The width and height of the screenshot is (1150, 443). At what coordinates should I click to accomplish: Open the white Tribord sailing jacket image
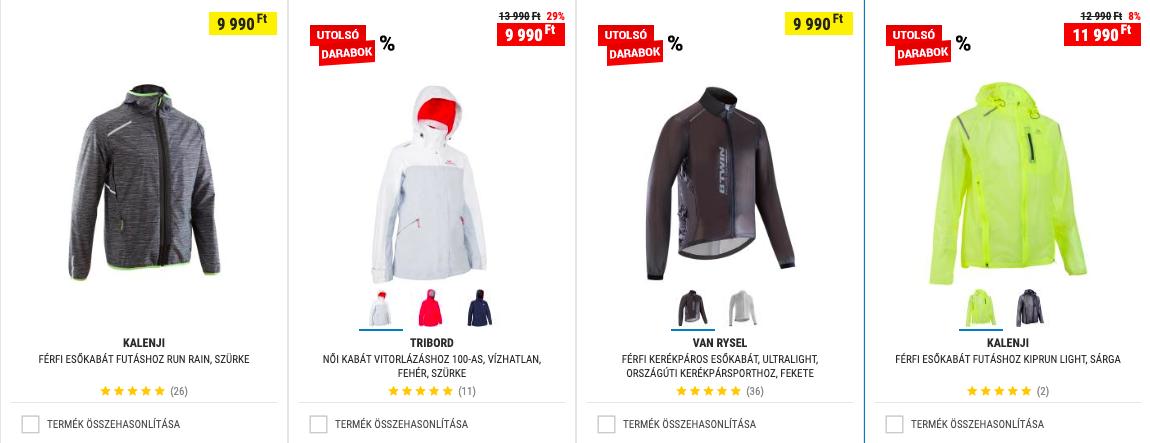point(431,183)
